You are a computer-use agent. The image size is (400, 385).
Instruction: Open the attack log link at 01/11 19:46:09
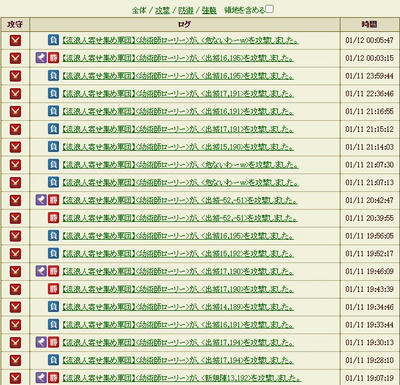click(x=178, y=271)
